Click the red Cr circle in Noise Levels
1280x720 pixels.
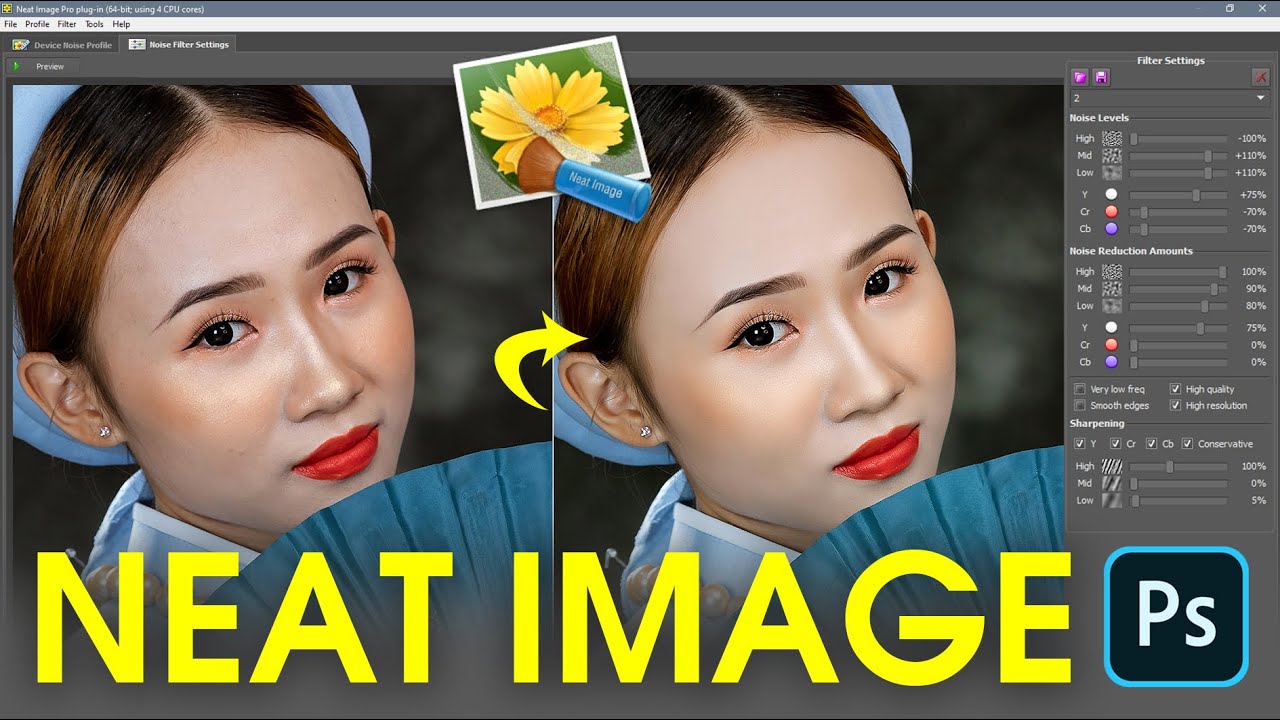click(1111, 212)
